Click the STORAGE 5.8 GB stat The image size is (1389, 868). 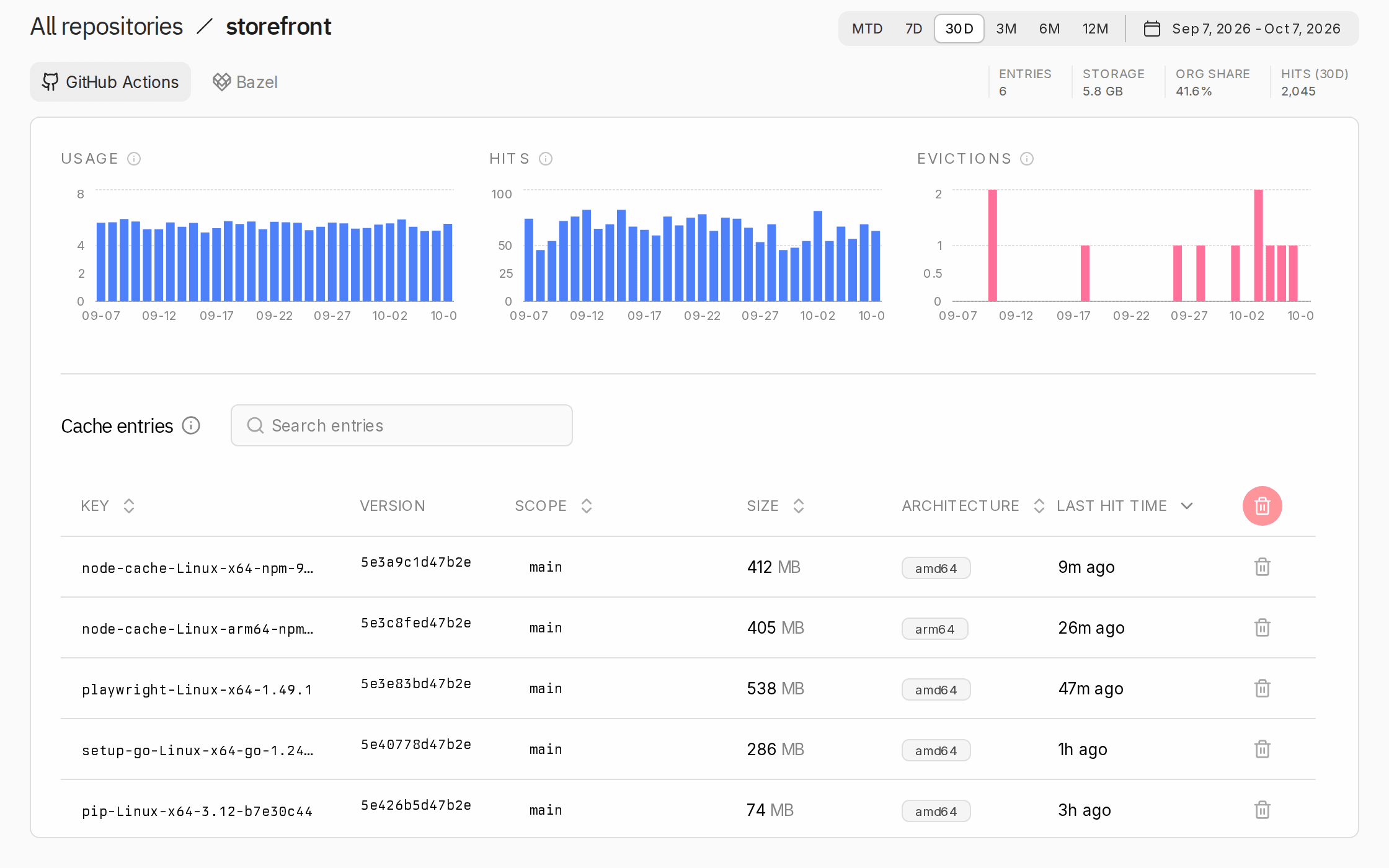(1114, 82)
